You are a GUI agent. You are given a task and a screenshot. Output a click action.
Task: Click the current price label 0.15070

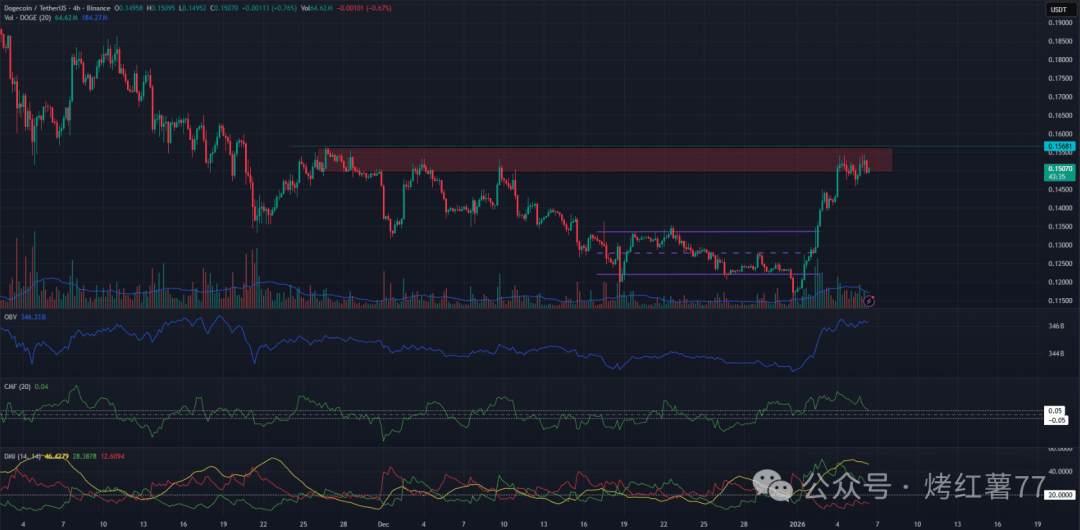click(1060, 170)
